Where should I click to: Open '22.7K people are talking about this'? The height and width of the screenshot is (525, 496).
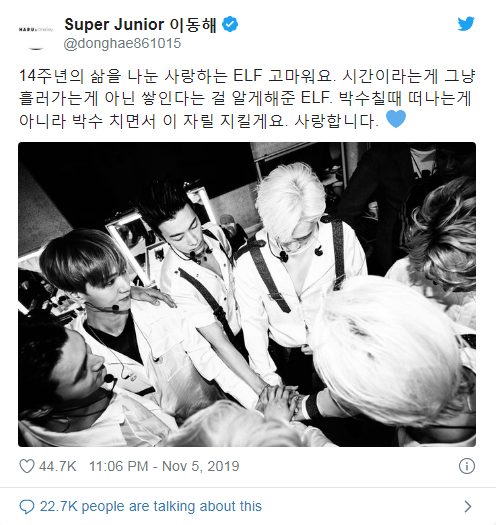click(151, 507)
